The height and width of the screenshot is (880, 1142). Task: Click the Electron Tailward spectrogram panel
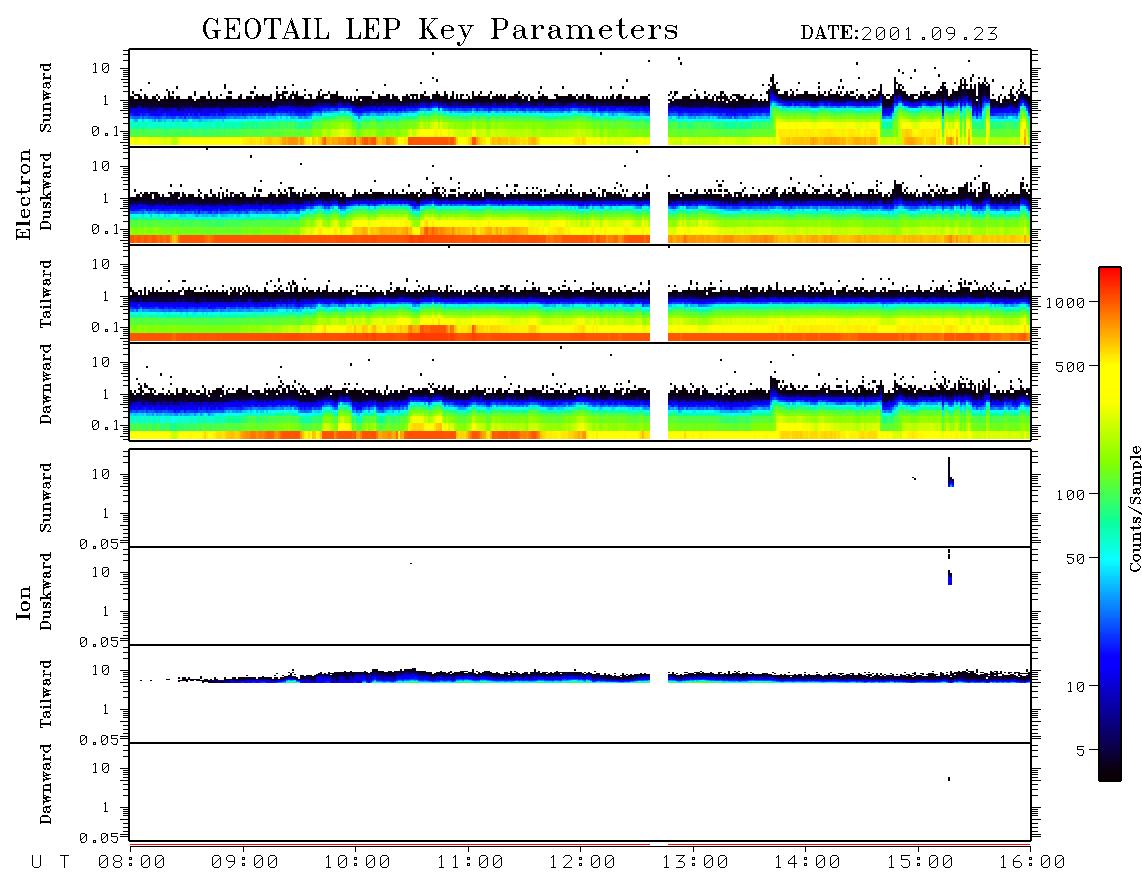[580, 294]
